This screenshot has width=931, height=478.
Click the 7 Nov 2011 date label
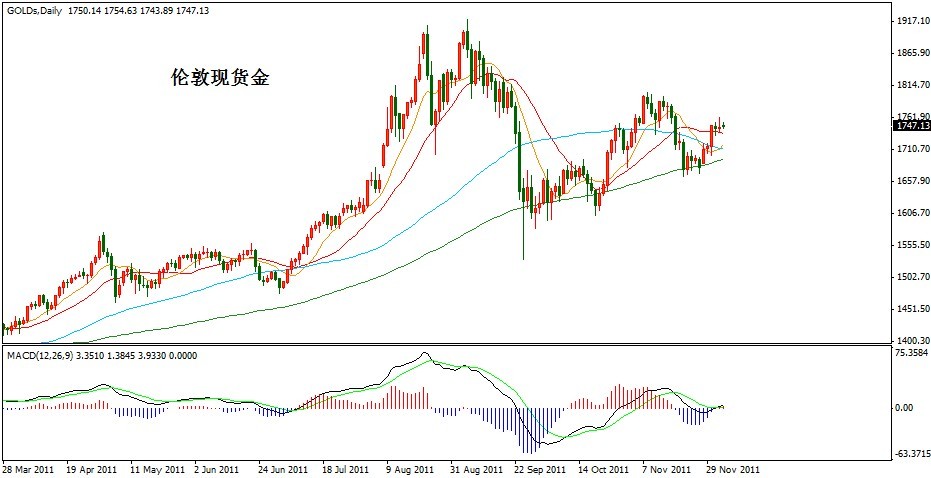[666, 468]
